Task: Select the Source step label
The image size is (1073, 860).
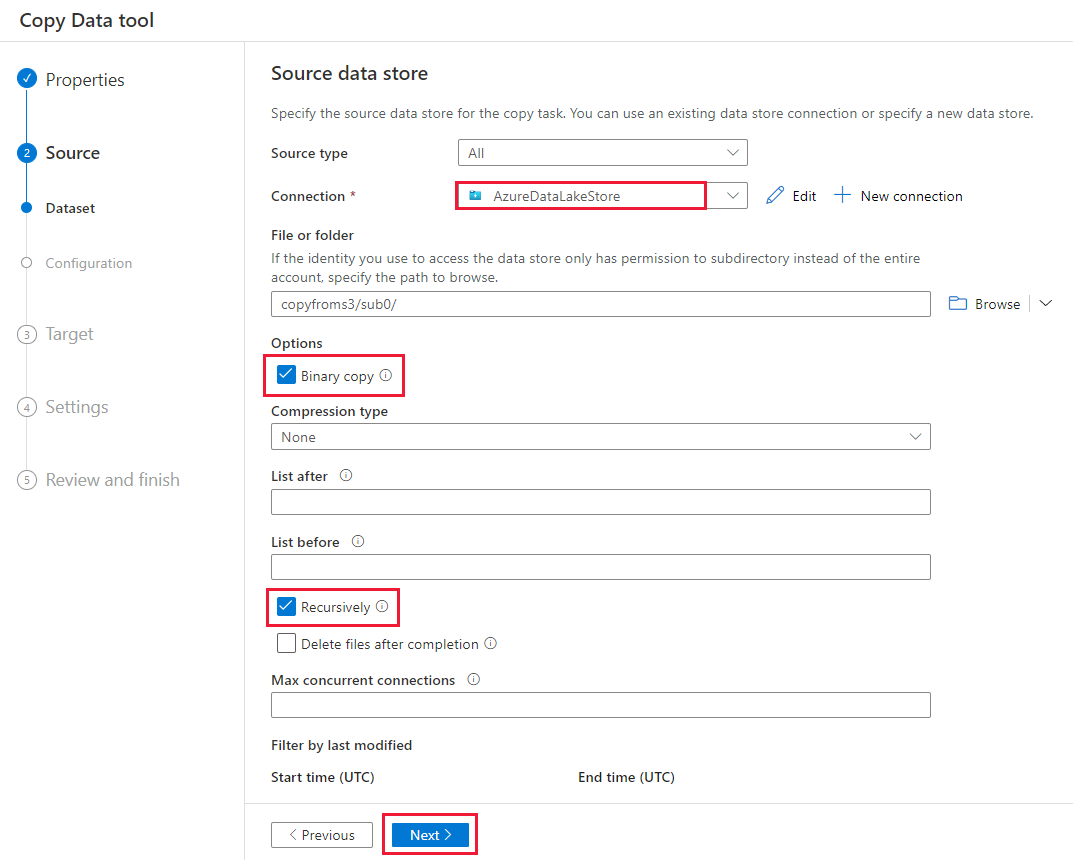Action: click(73, 153)
